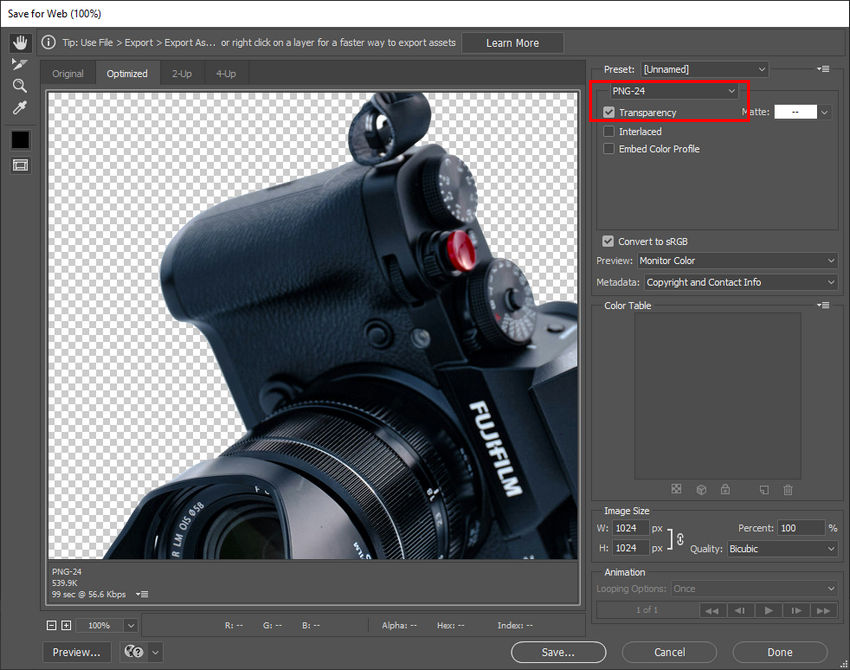Shift selected colors to web palette icon
The height and width of the screenshot is (670, 850).
(x=701, y=489)
